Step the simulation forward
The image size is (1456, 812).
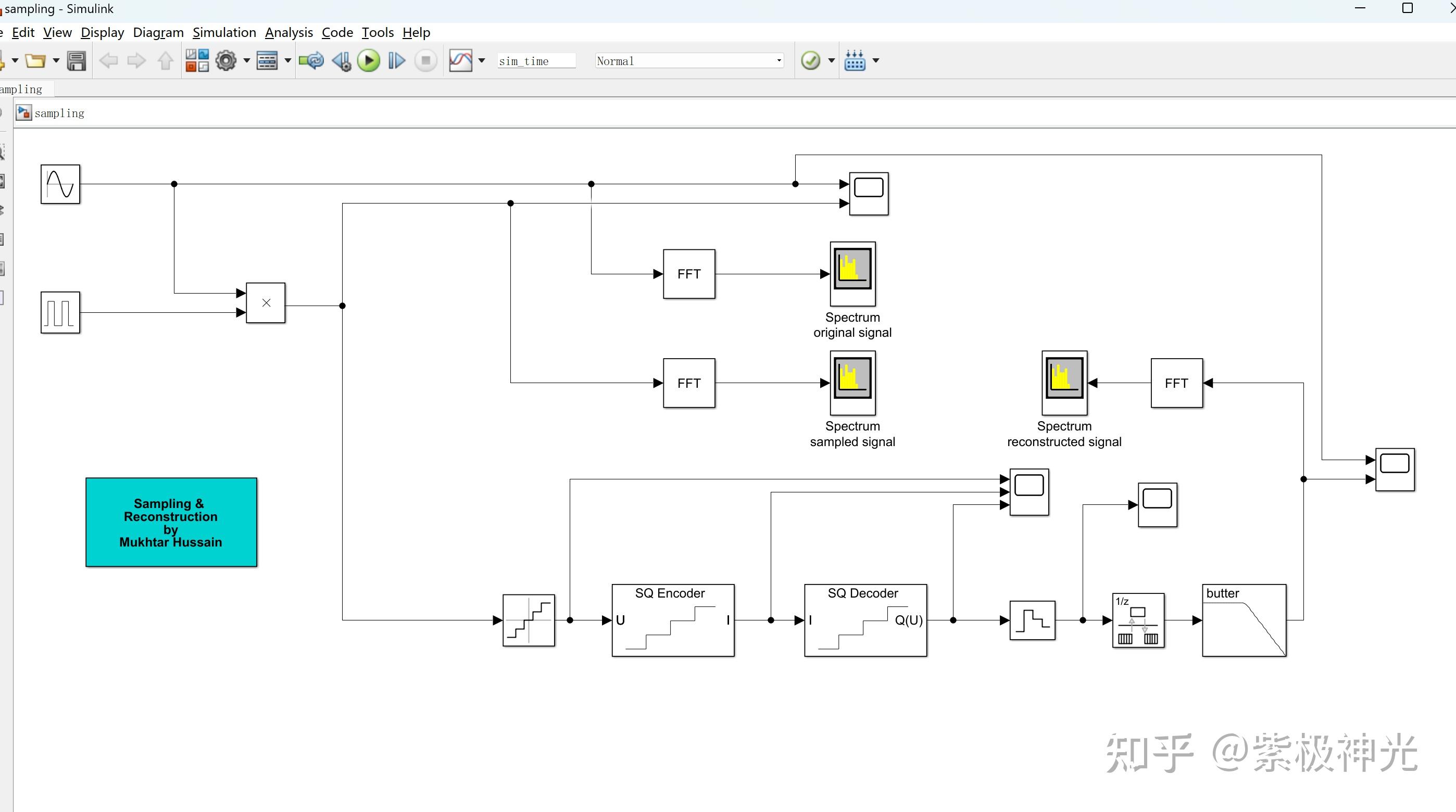point(397,60)
